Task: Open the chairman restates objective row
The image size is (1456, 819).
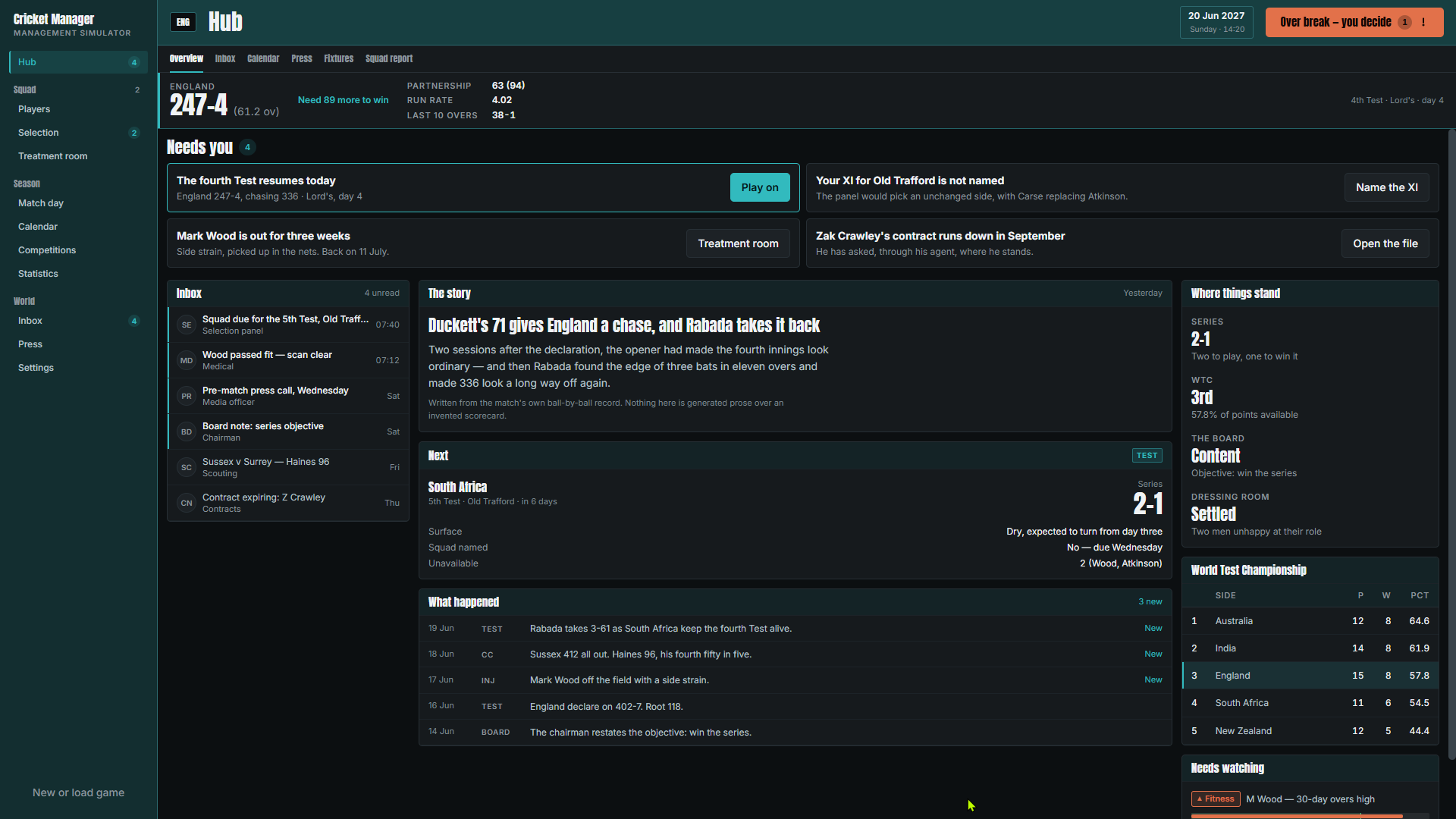Action: [795, 732]
